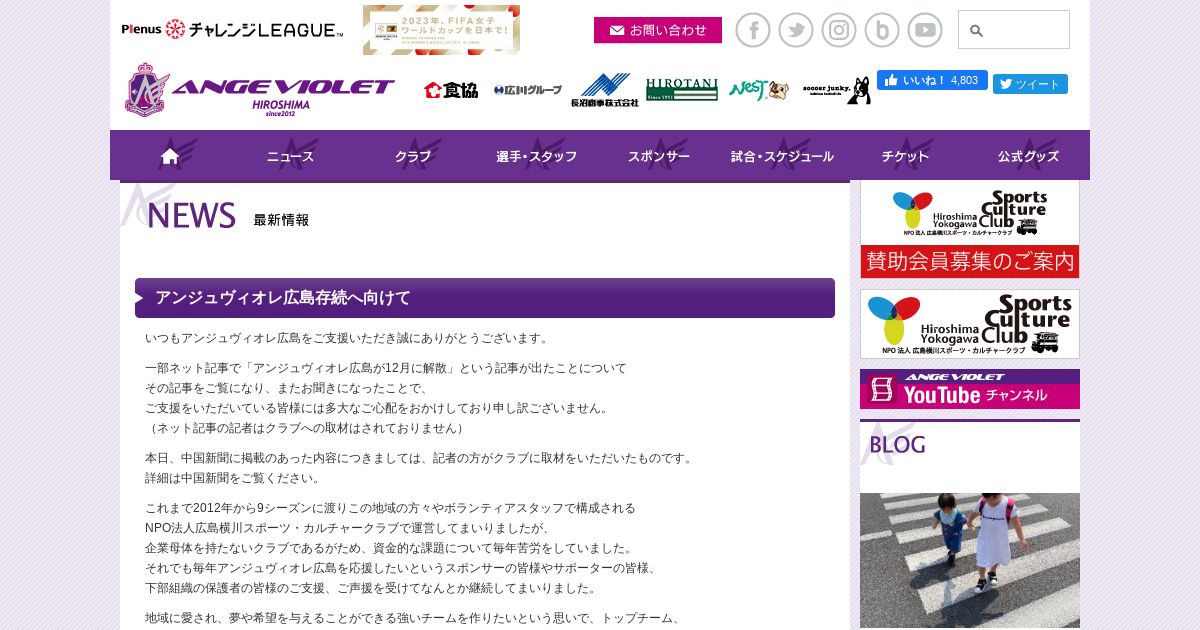Click the お問い合わせ contact button
Screen dimensions: 1200x630
(x=658, y=30)
